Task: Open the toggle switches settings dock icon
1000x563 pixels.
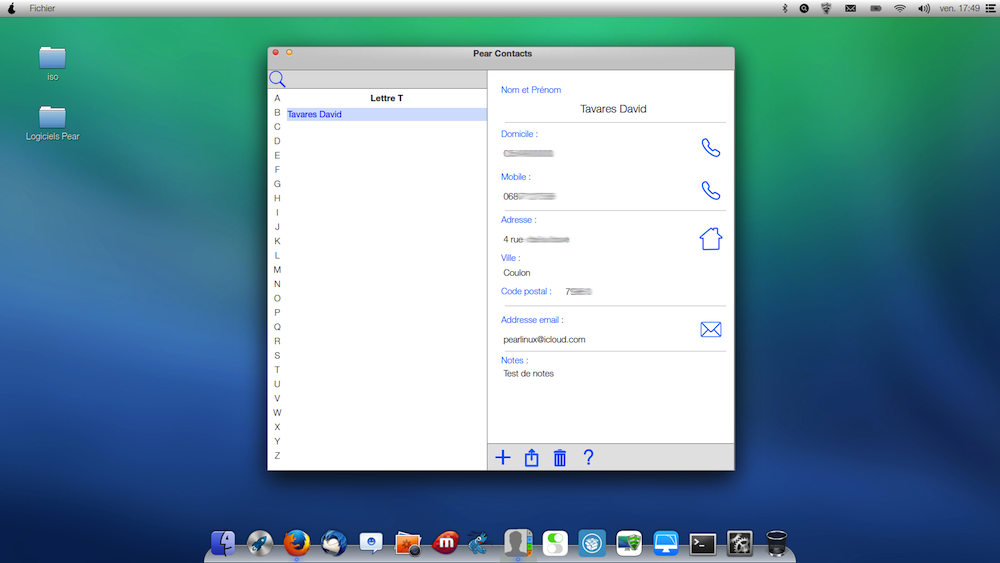Action: 555,543
